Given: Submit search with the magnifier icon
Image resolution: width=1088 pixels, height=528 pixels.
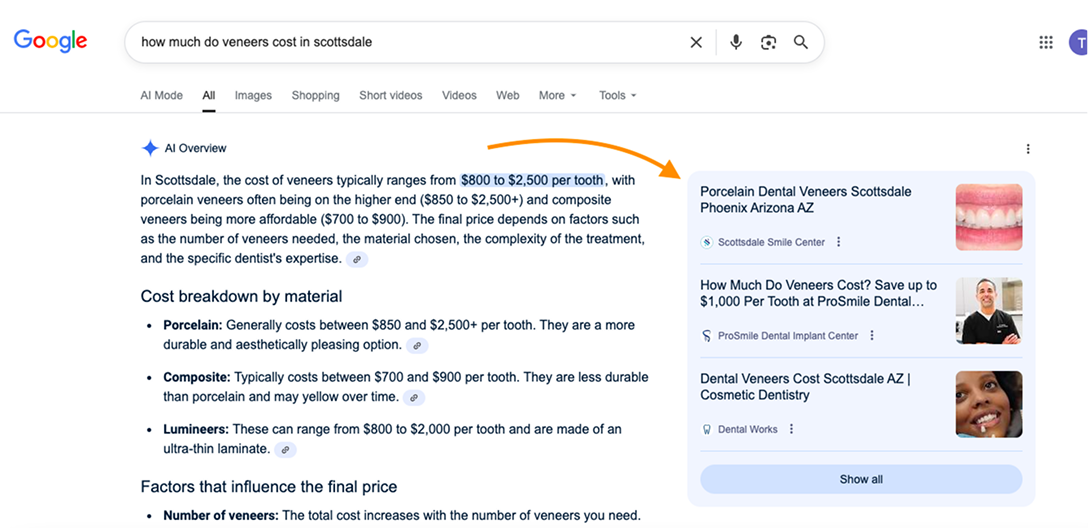Looking at the screenshot, I should click(x=801, y=42).
